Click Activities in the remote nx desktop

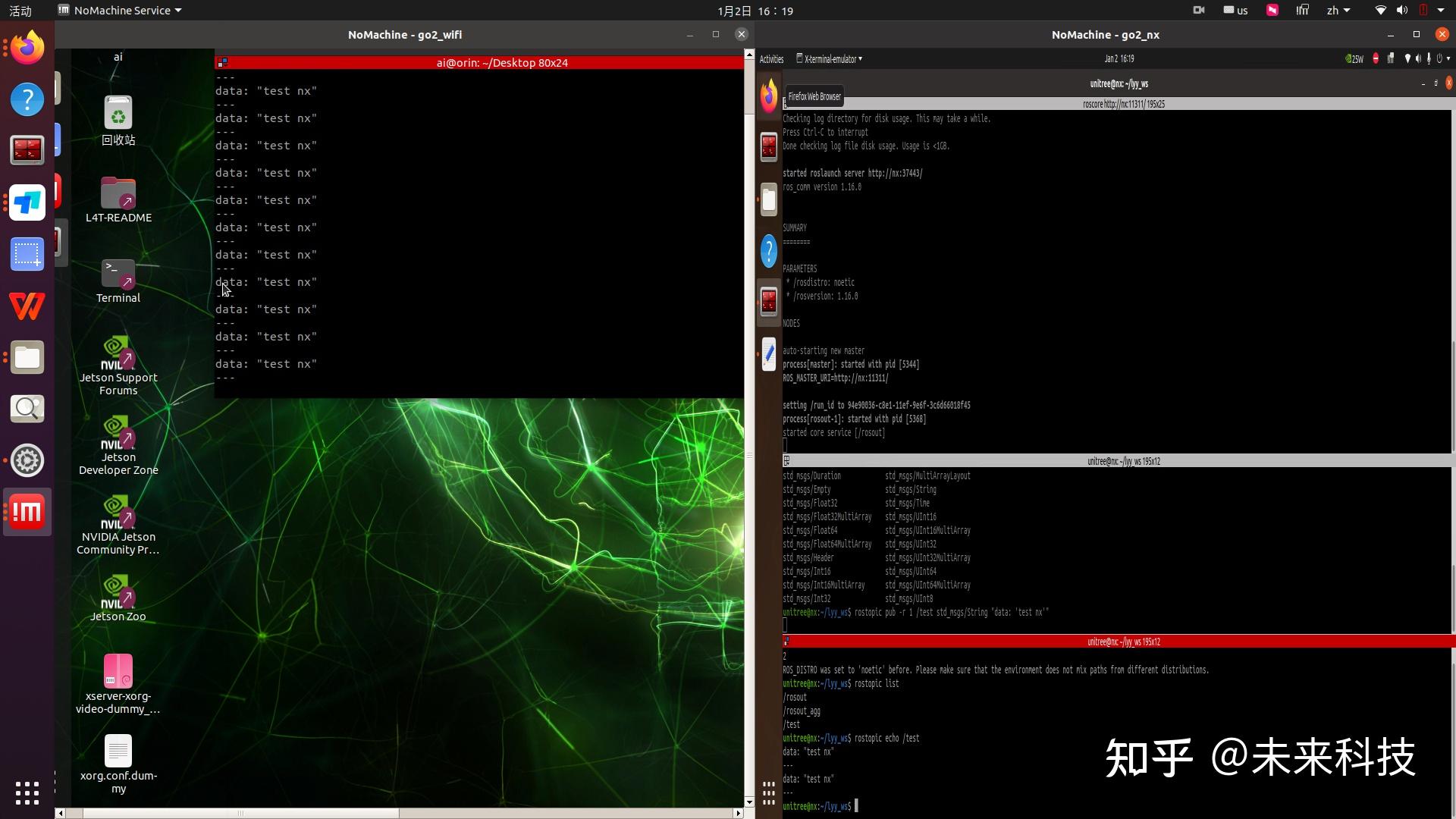[771, 59]
